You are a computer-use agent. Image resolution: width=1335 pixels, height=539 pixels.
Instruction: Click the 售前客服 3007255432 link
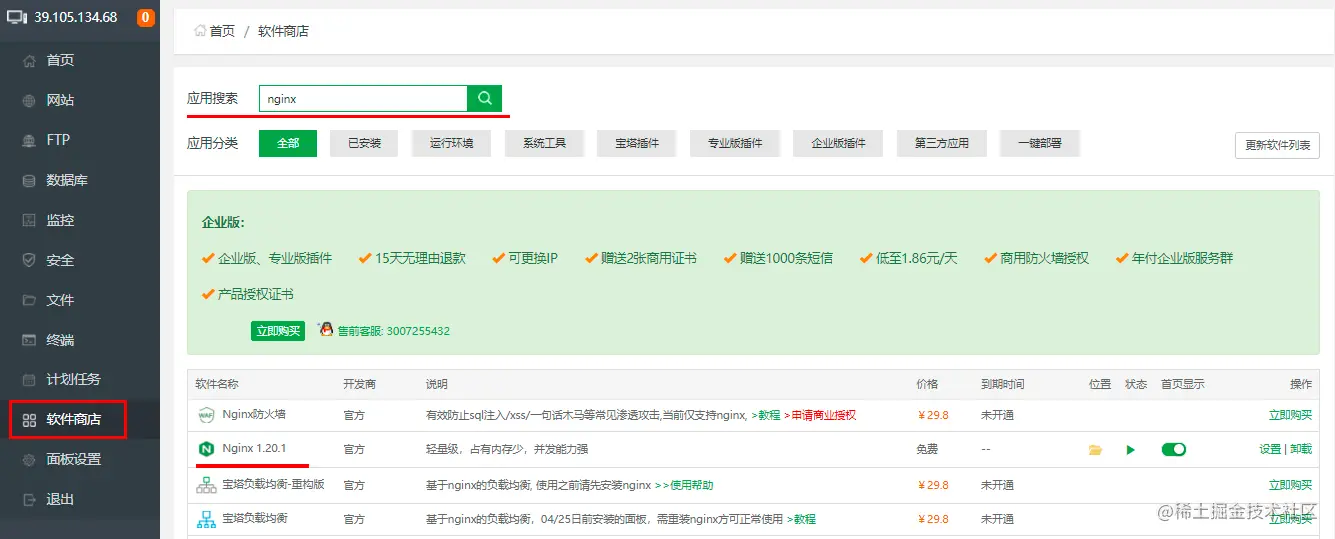pos(394,331)
